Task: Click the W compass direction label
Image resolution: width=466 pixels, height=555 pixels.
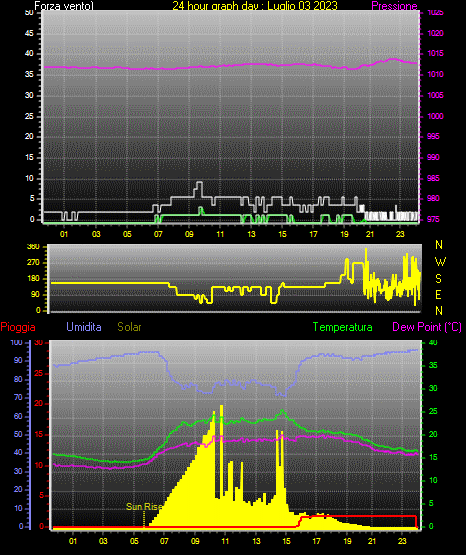Action: click(440, 262)
